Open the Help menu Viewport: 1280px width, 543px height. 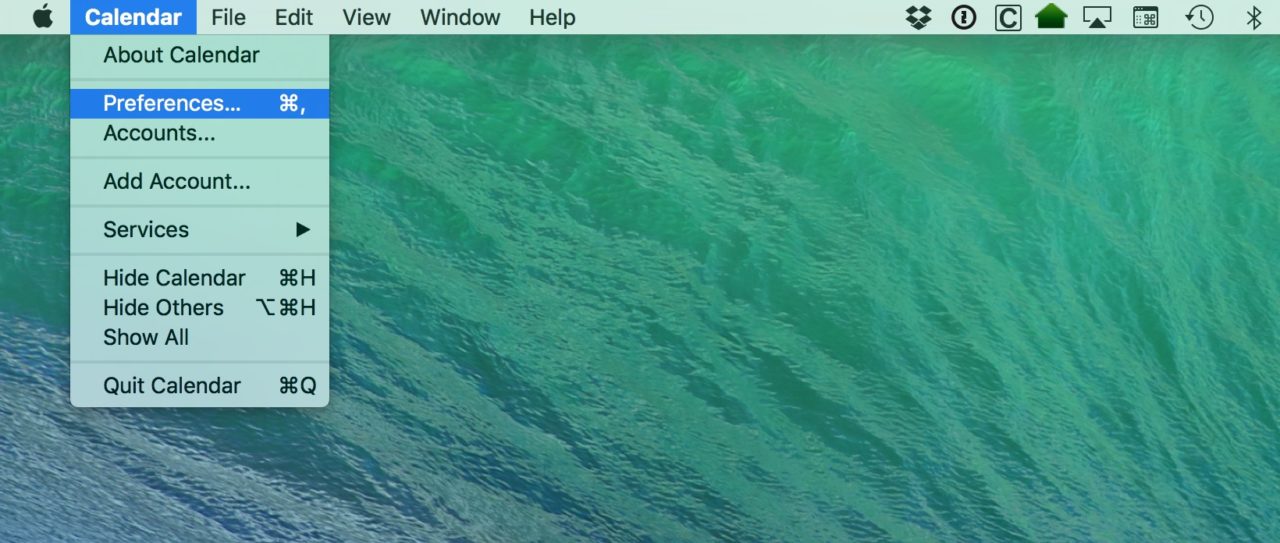(x=552, y=17)
